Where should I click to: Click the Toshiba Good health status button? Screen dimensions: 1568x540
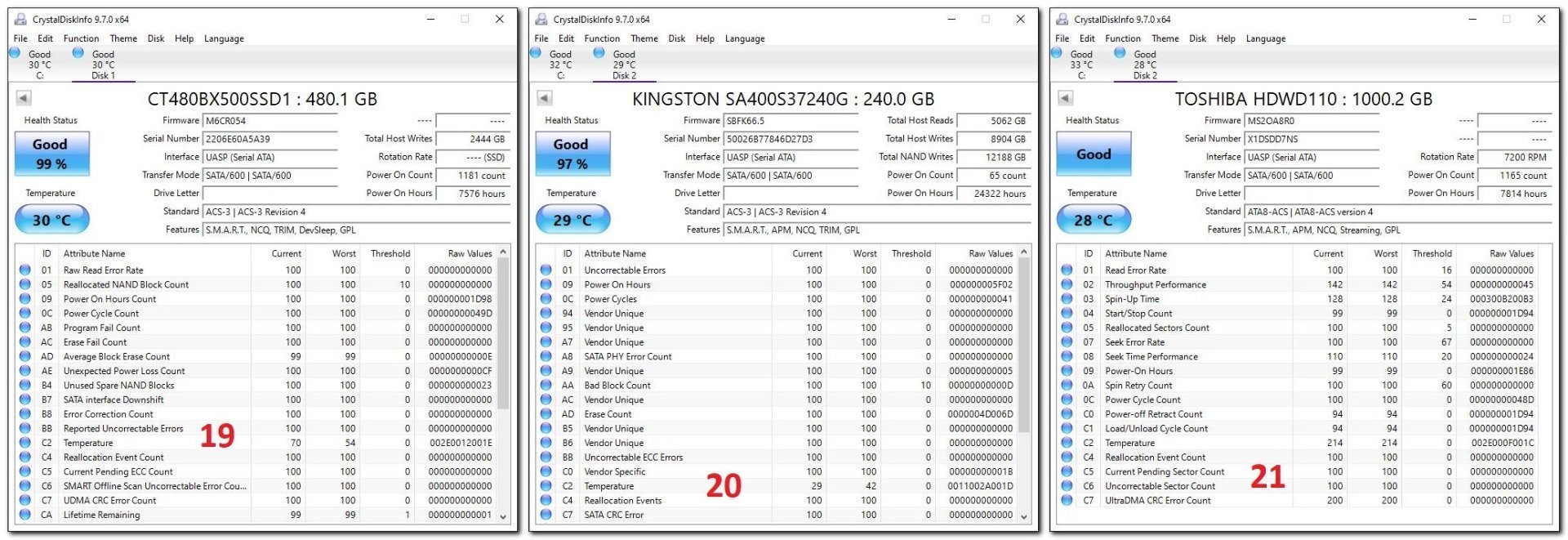tap(1094, 154)
